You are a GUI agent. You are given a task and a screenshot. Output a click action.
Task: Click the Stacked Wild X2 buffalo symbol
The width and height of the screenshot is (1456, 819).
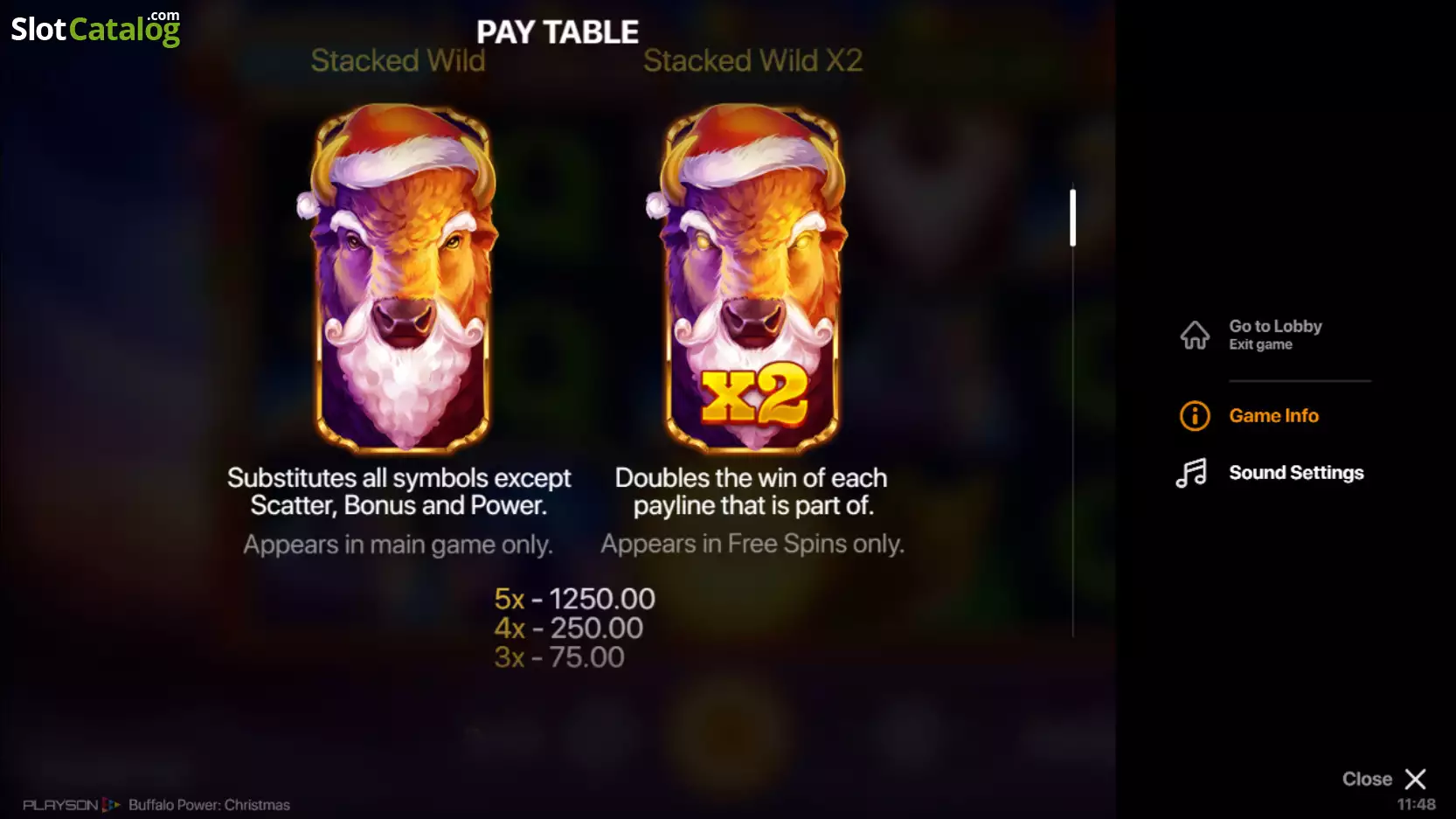coord(751,278)
